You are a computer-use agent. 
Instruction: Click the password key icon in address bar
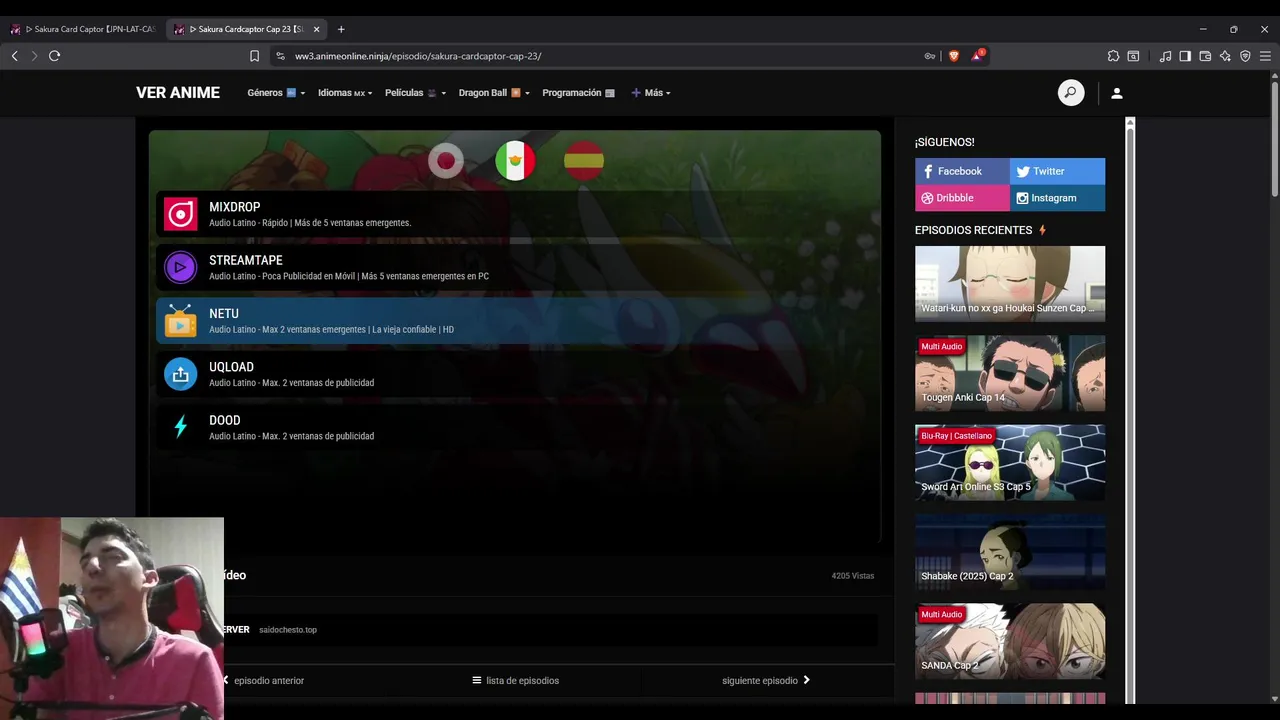point(930,56)
